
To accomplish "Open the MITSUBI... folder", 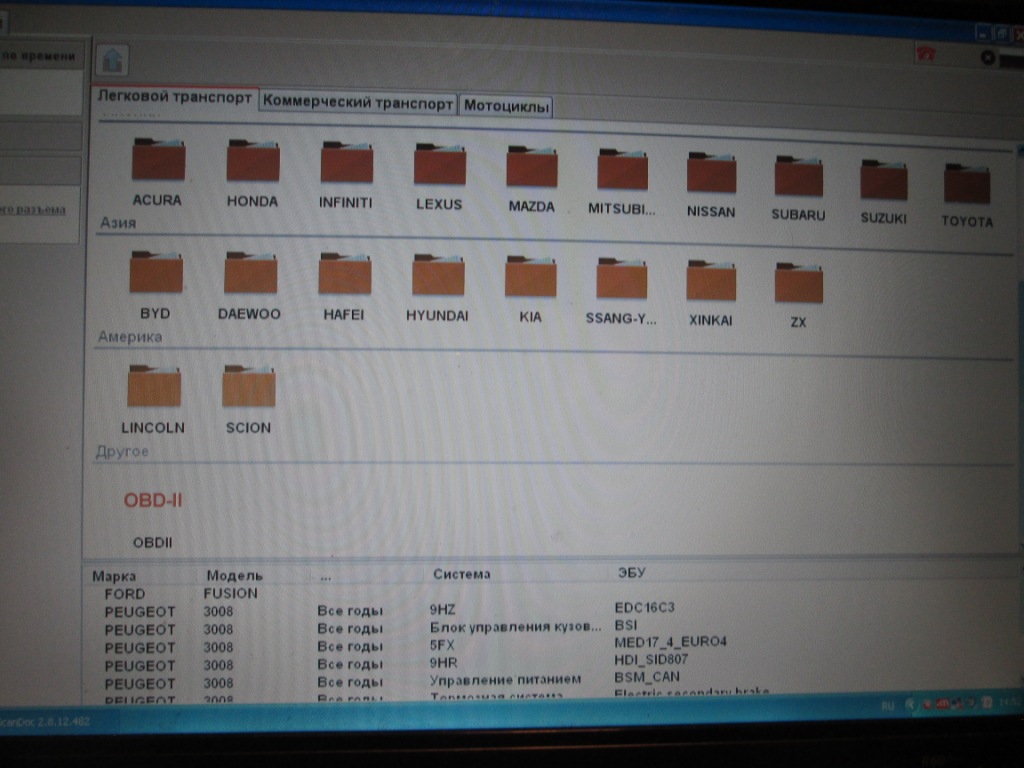I will pyautogui.click(x=621, y=182).
